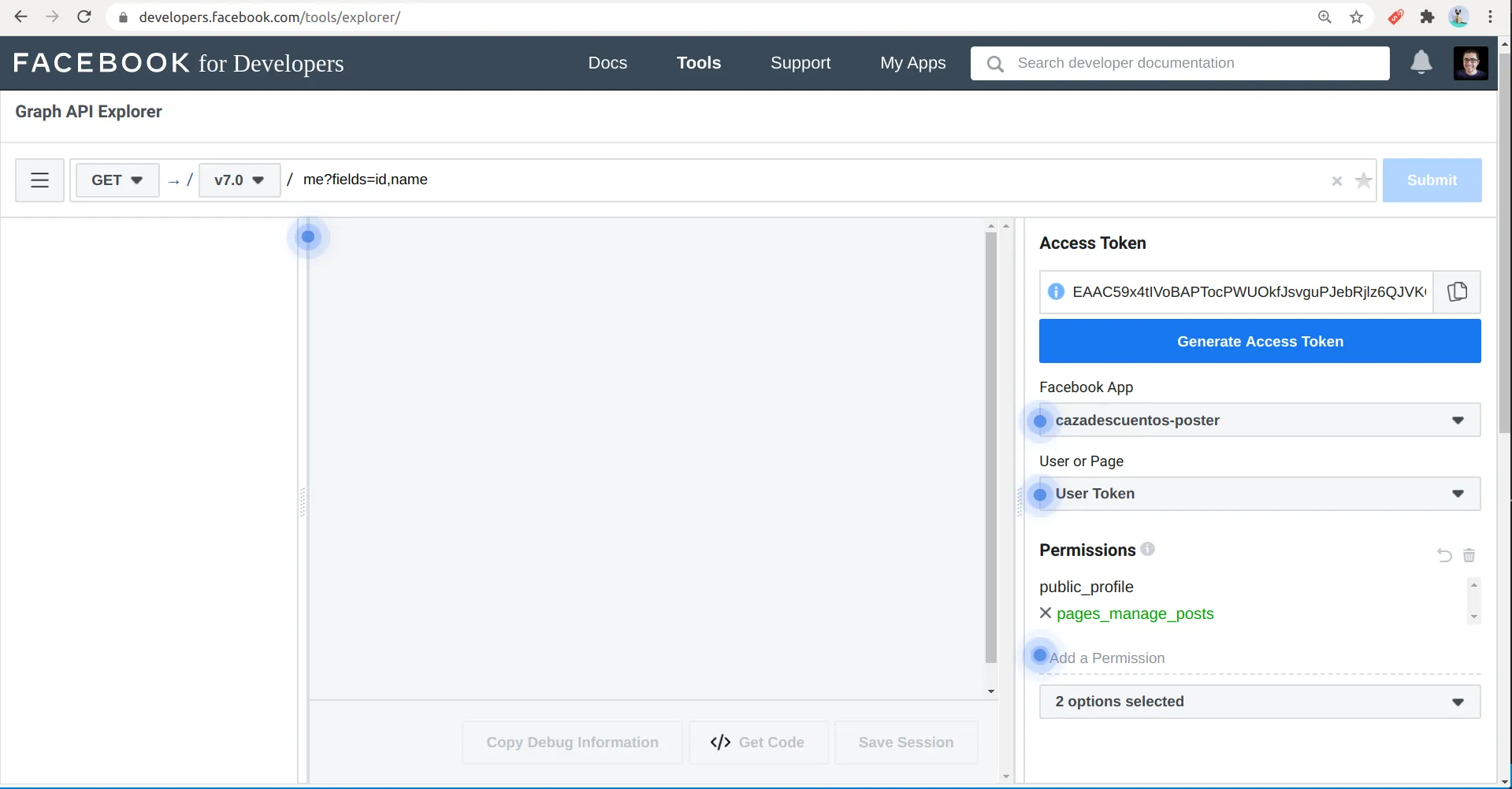Click the pages_manage_posts permission text
The height and width of the screenshot is (789, 1512).
pyautogui.click(x=1135, y=613)
